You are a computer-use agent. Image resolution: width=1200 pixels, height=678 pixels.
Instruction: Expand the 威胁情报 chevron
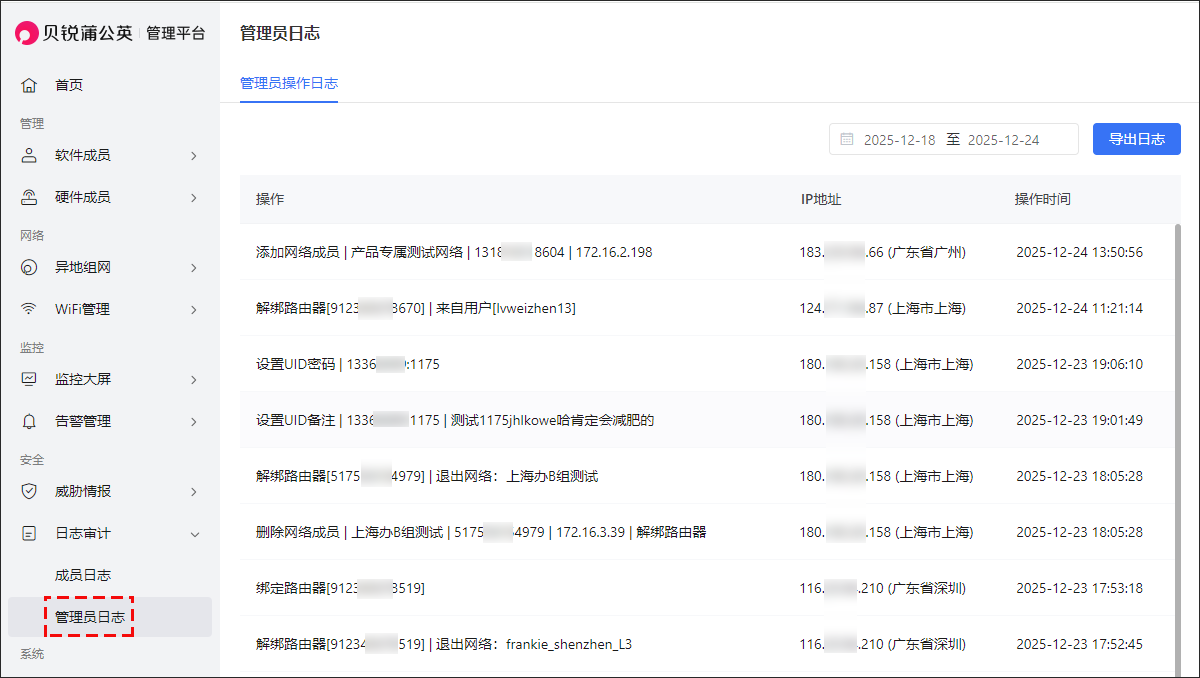coord(193,492)
